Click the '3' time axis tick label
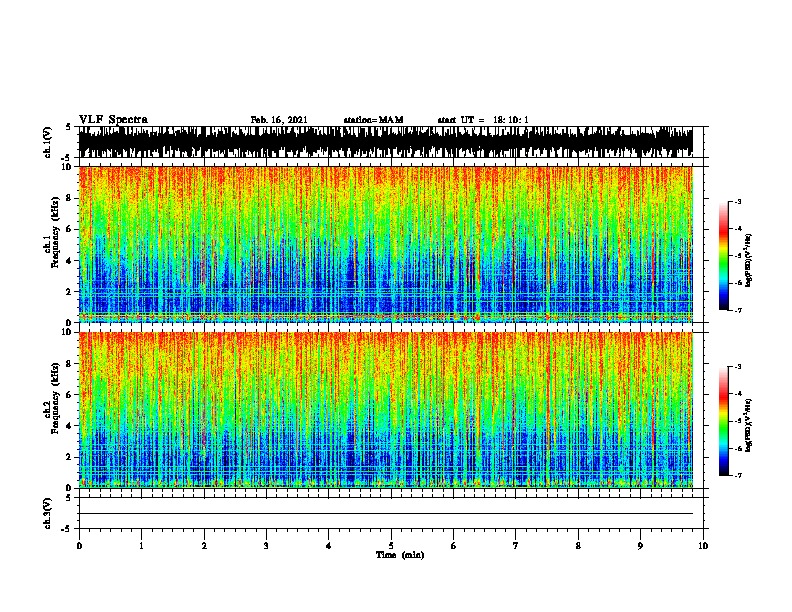 pyautogui.click(x=266, y=545)
